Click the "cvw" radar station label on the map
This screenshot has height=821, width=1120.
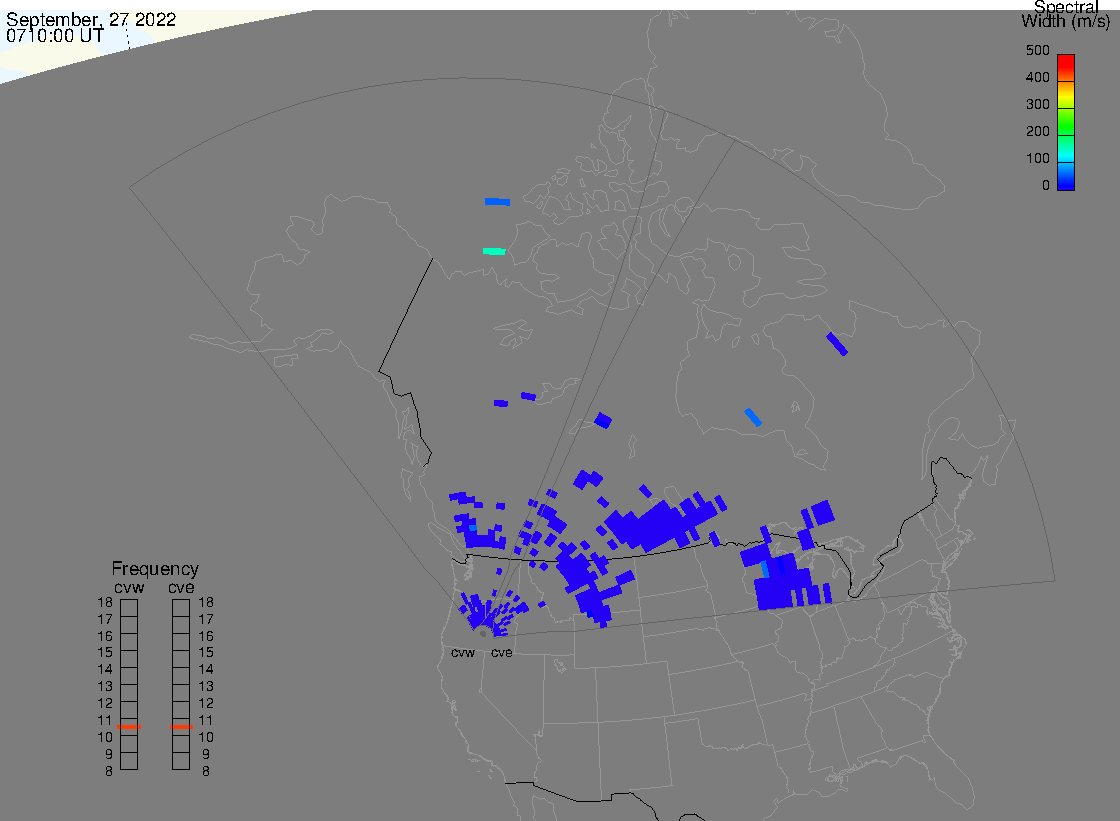[x=463, y=653]
